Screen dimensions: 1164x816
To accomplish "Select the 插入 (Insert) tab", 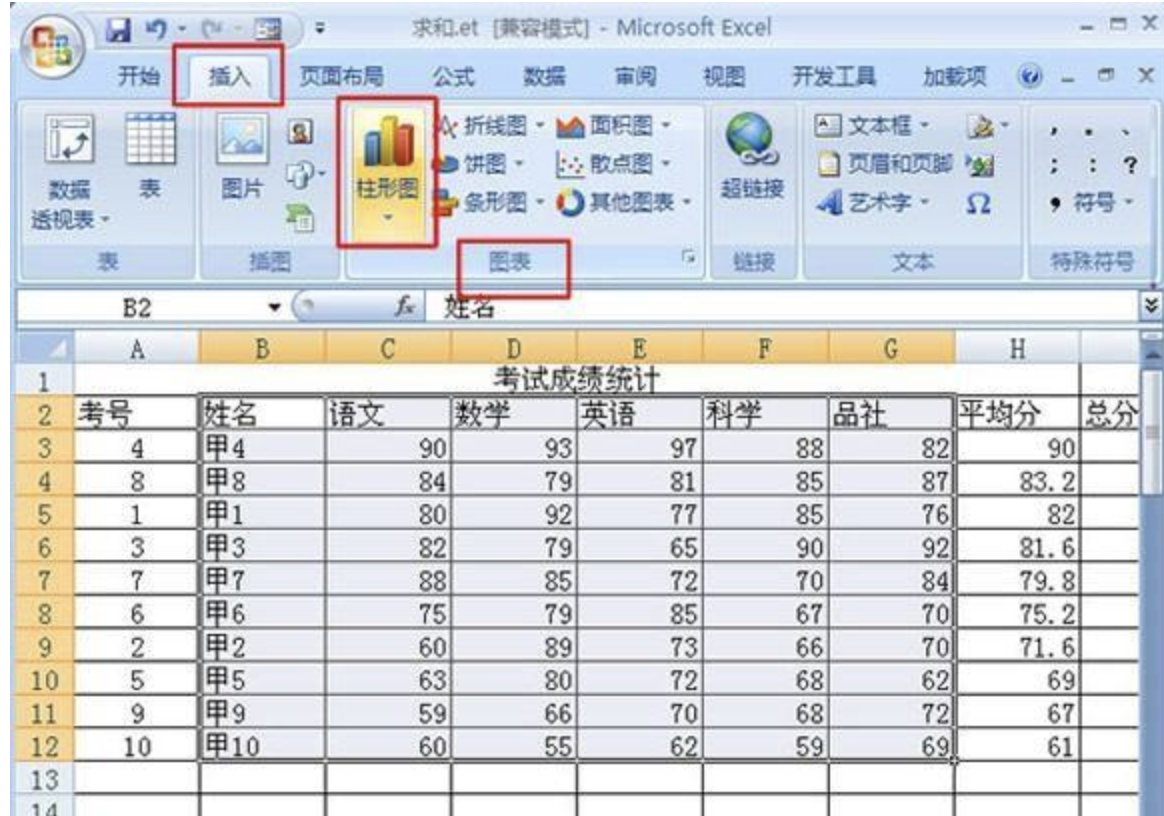I will tap(229, 76).
